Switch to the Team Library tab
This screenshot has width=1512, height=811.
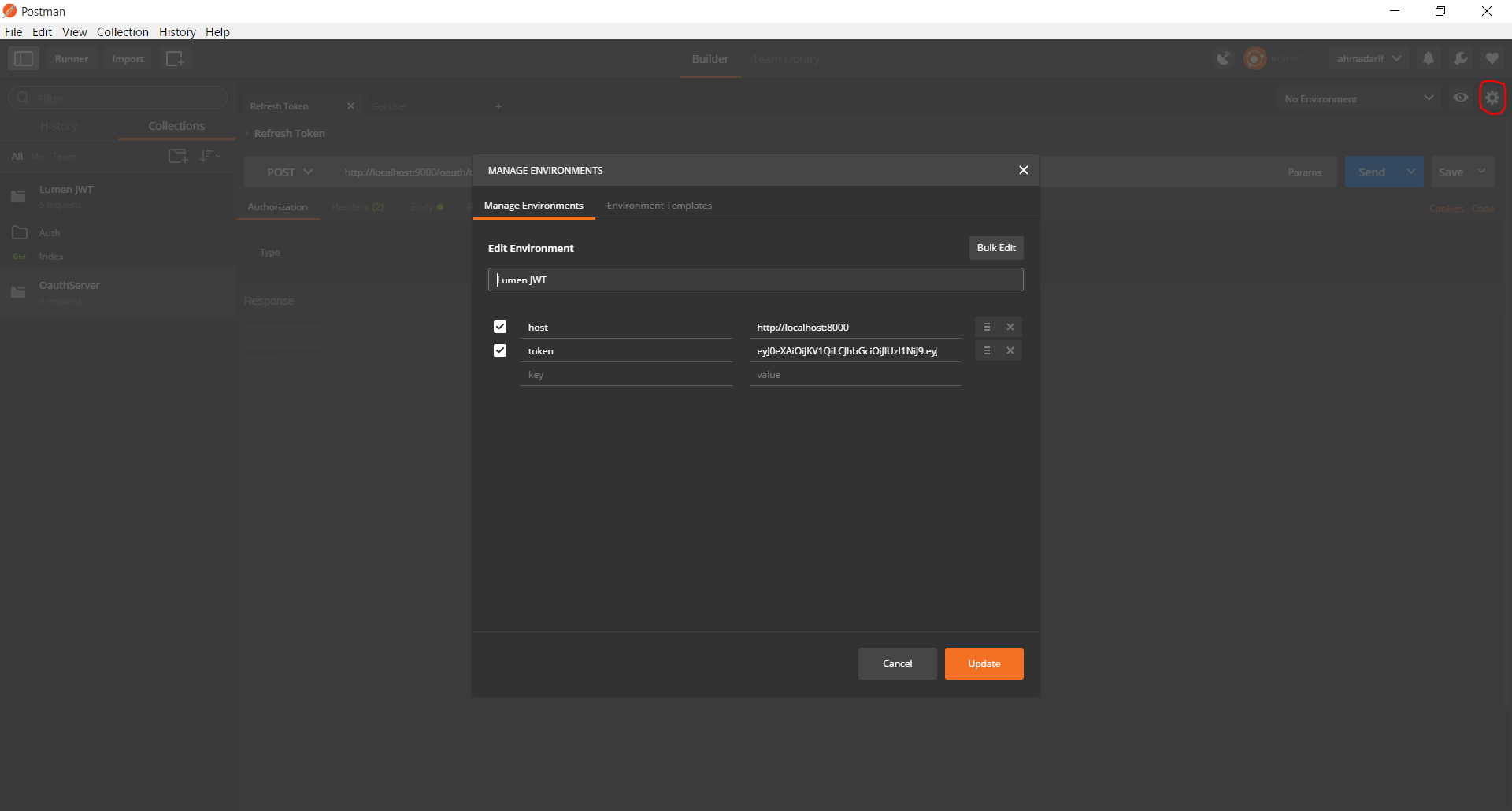pyautogui.click(x=786, y=59)
